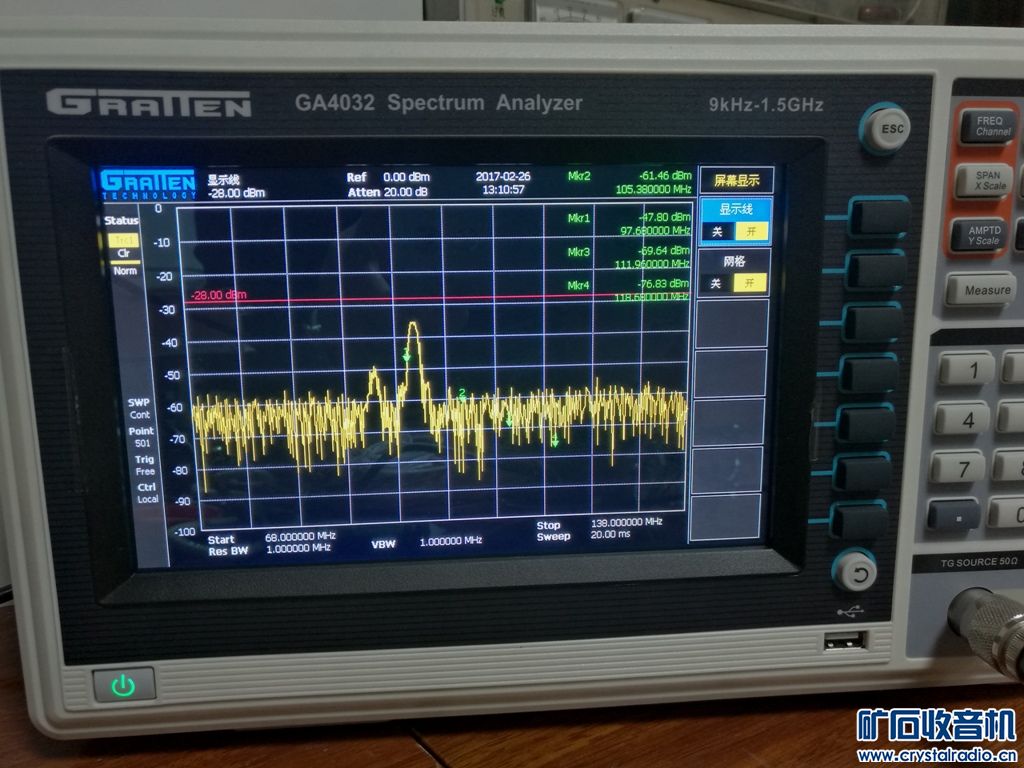
Task: Click the 2017-02-26 date readout
Action: 503,176
